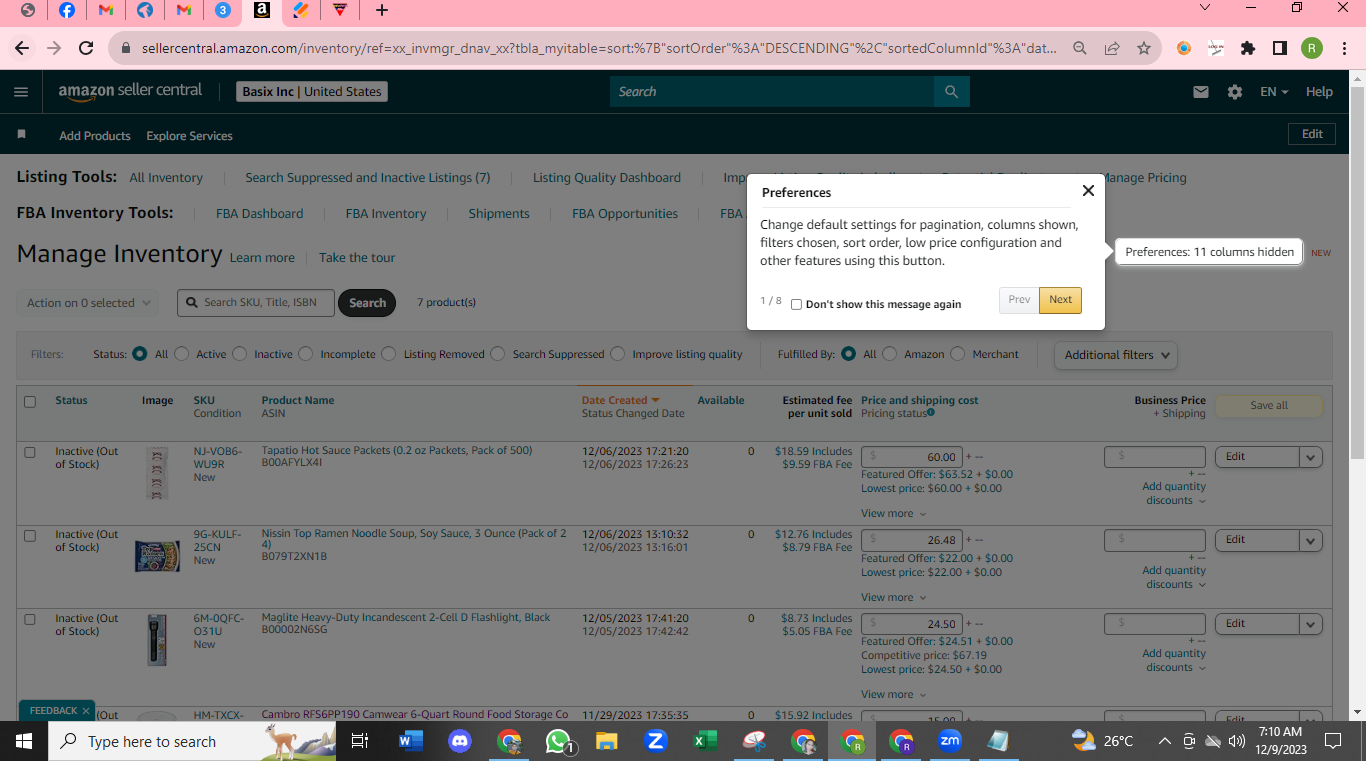
Task: Click the bookmark flag icon beside Add Products
Action: point(22,134)
